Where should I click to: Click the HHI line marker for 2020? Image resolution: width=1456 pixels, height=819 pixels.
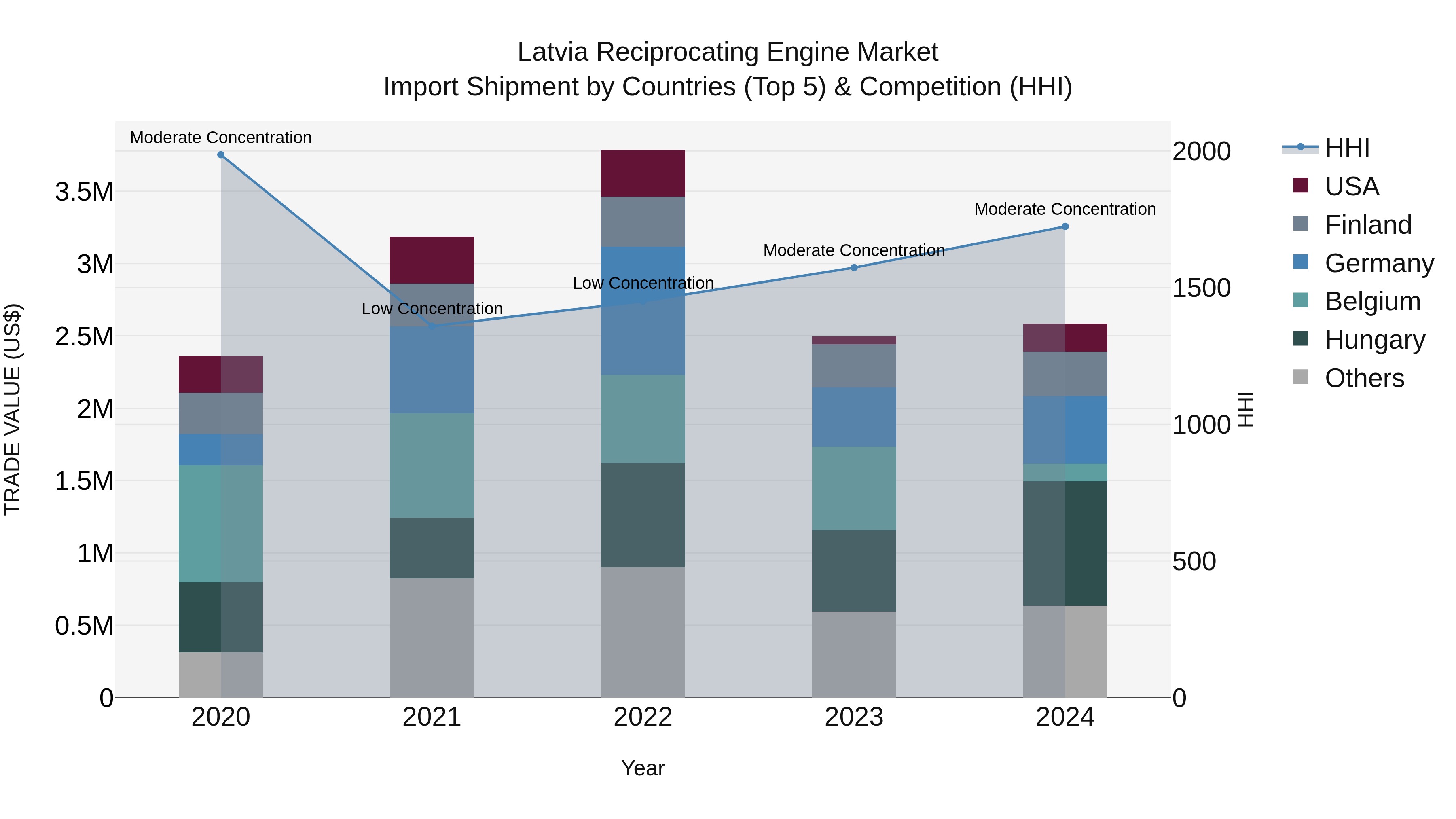[221, 155]
